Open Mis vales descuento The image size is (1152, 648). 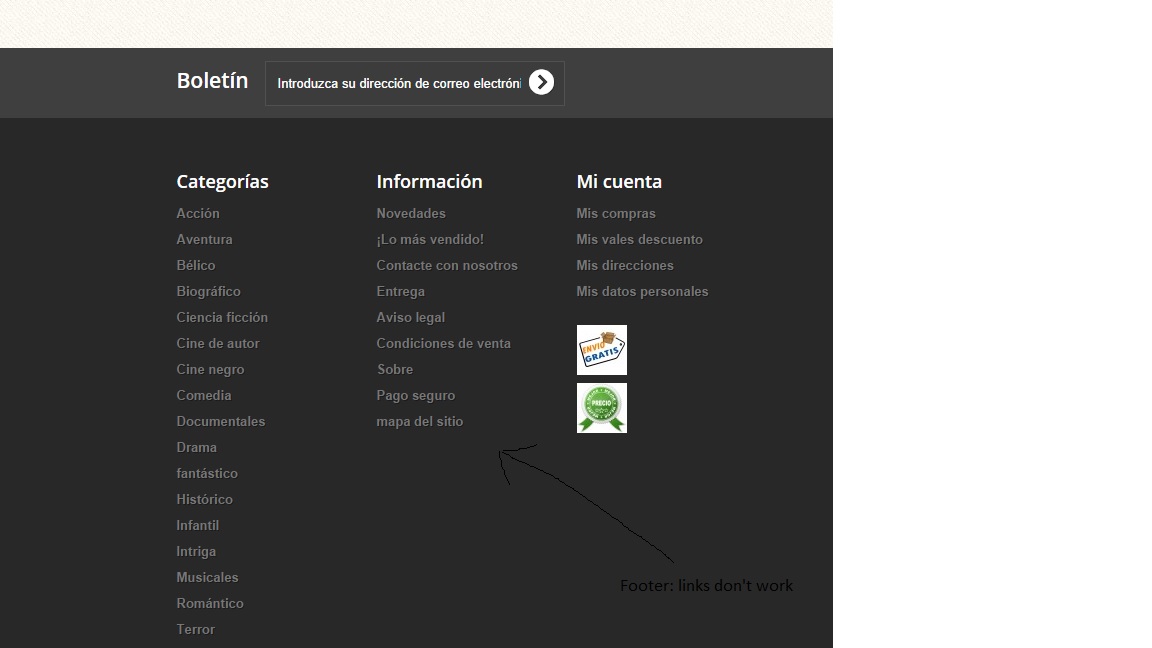point(639,240)
